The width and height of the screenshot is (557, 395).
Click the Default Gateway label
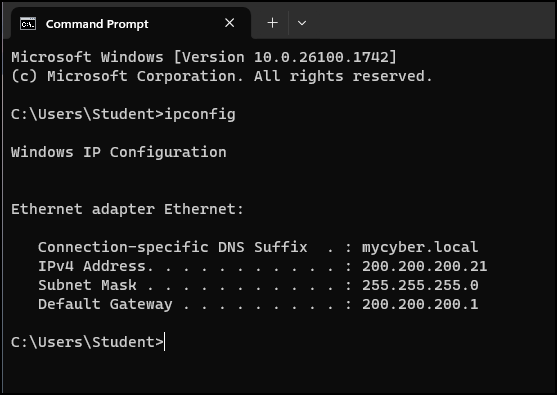[x=105, y=305]
